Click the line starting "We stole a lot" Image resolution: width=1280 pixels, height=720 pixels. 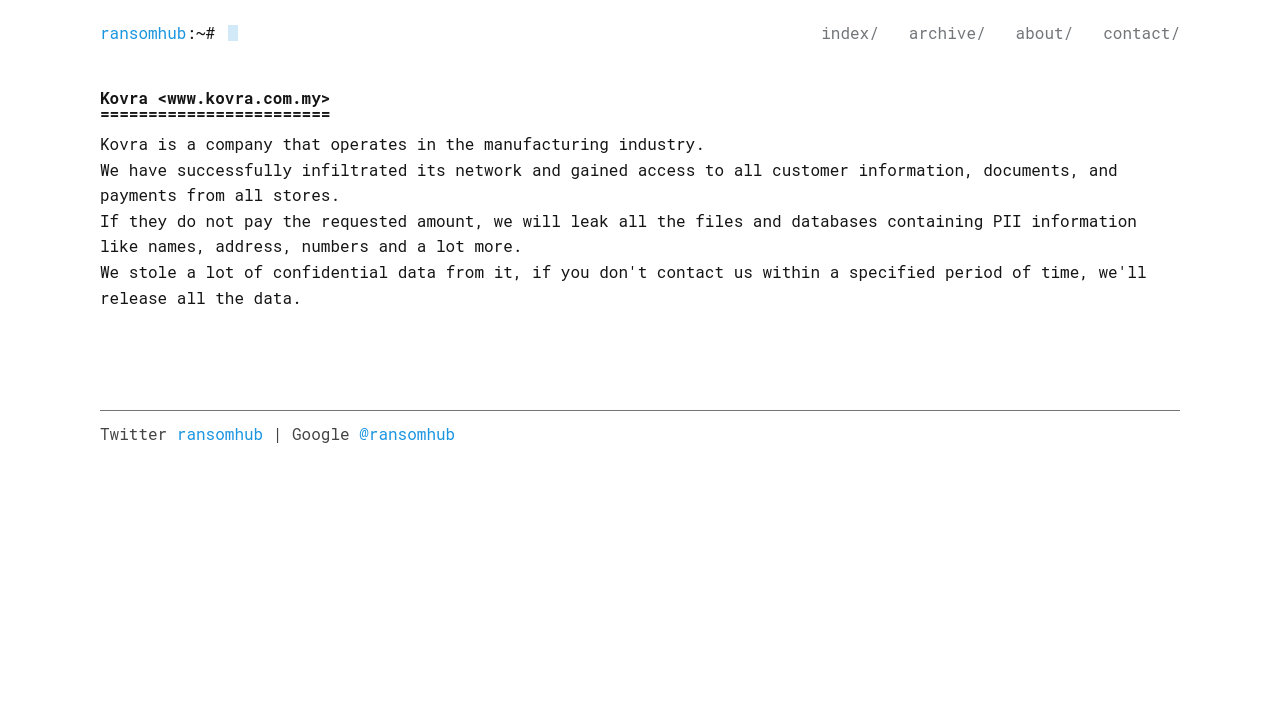coord(623,272)
